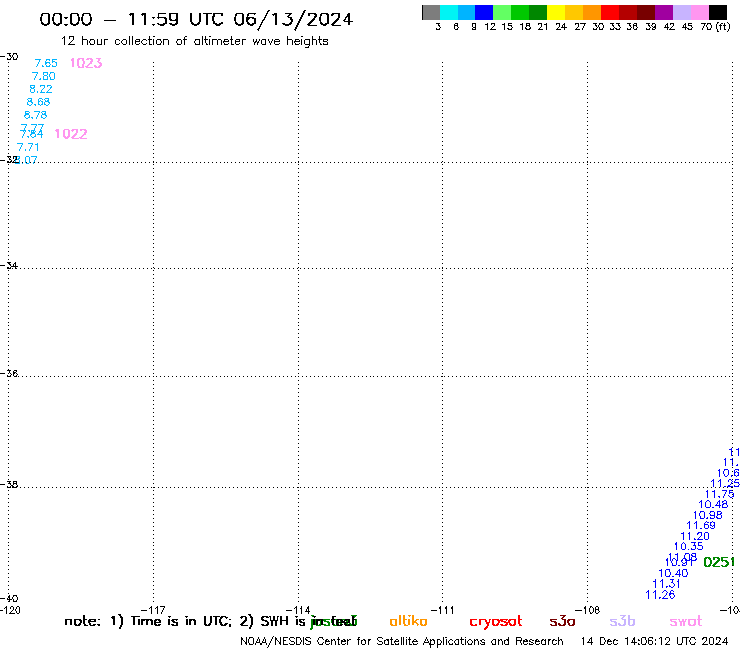Click the longitude axis label -114
The image size is (740, 650).
point(298,610)
